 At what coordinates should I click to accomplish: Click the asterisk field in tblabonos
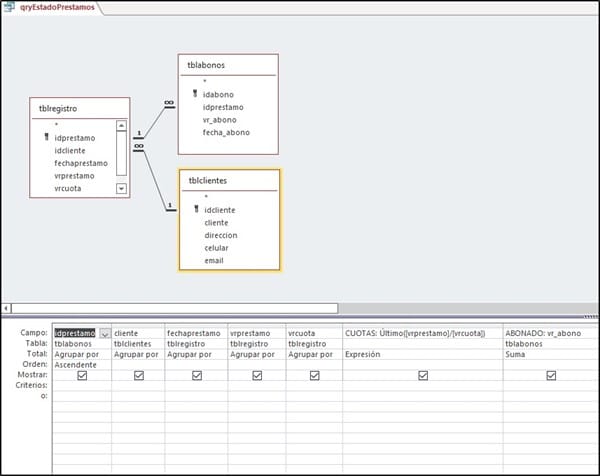(204, 82)
